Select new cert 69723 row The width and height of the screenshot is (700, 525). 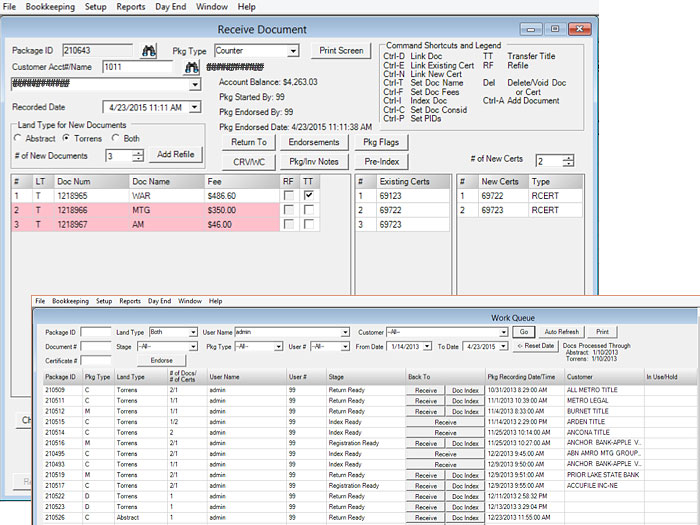point(520,210)
